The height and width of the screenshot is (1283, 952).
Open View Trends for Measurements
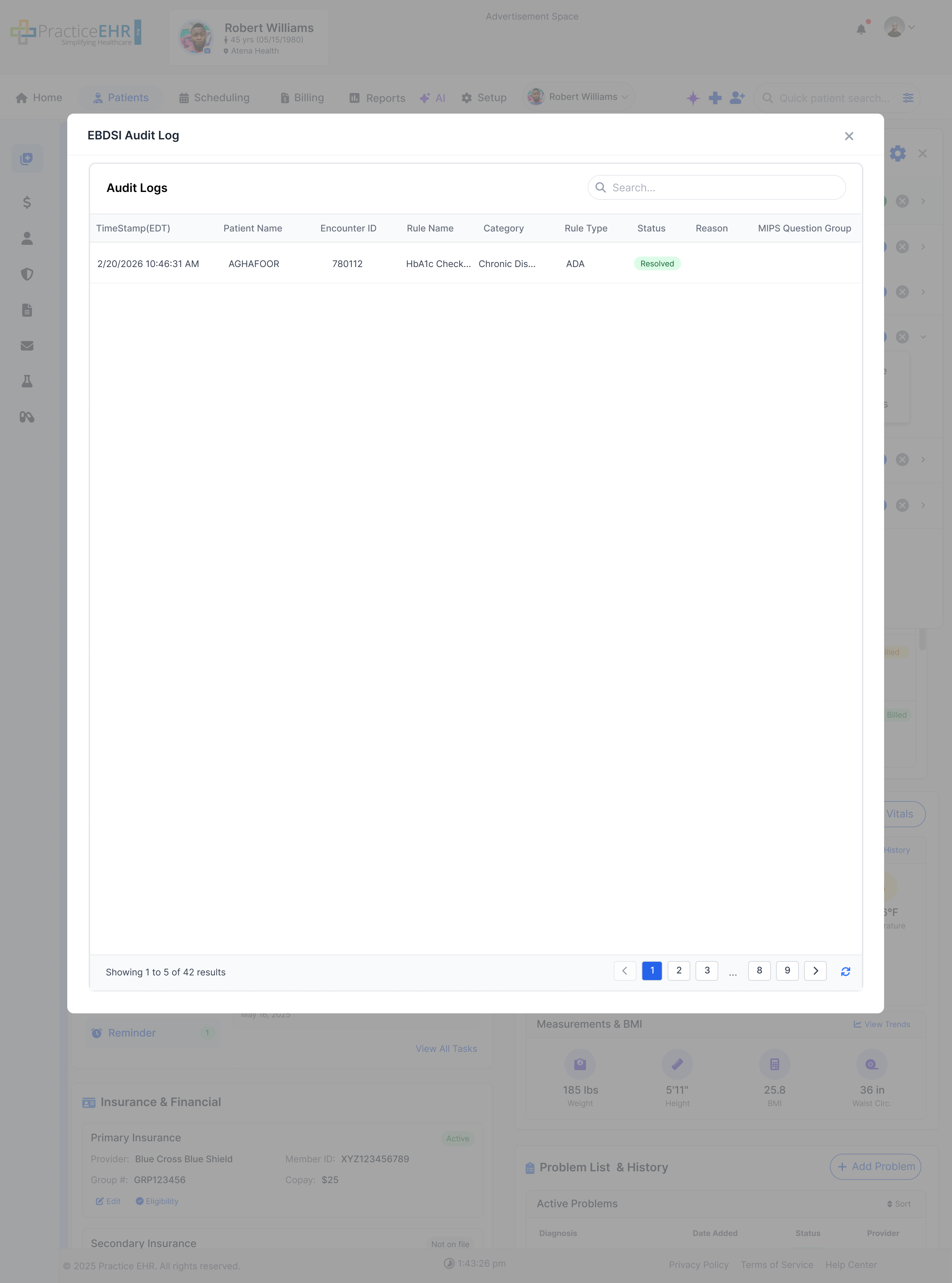(882, 1024)
